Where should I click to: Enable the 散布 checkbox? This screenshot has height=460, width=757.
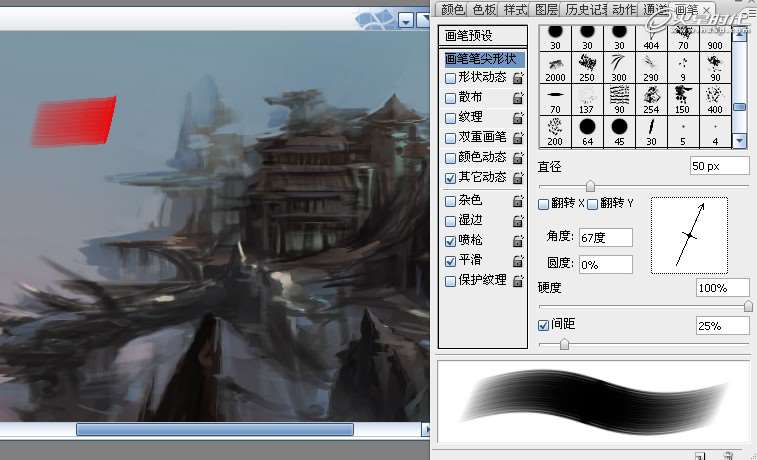click(450, 98)
